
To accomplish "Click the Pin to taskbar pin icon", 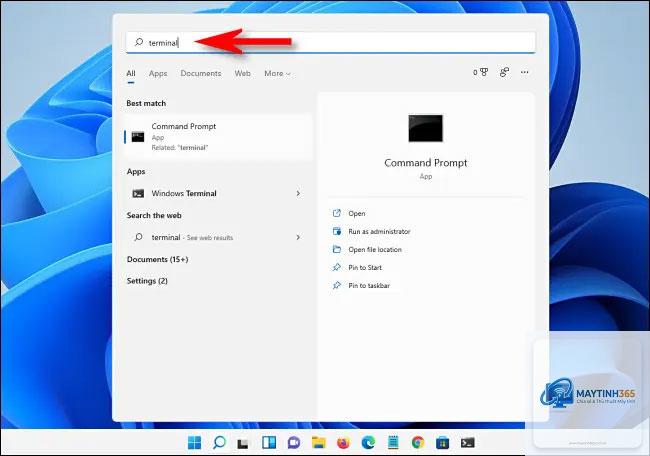I will tap(337, 285).
